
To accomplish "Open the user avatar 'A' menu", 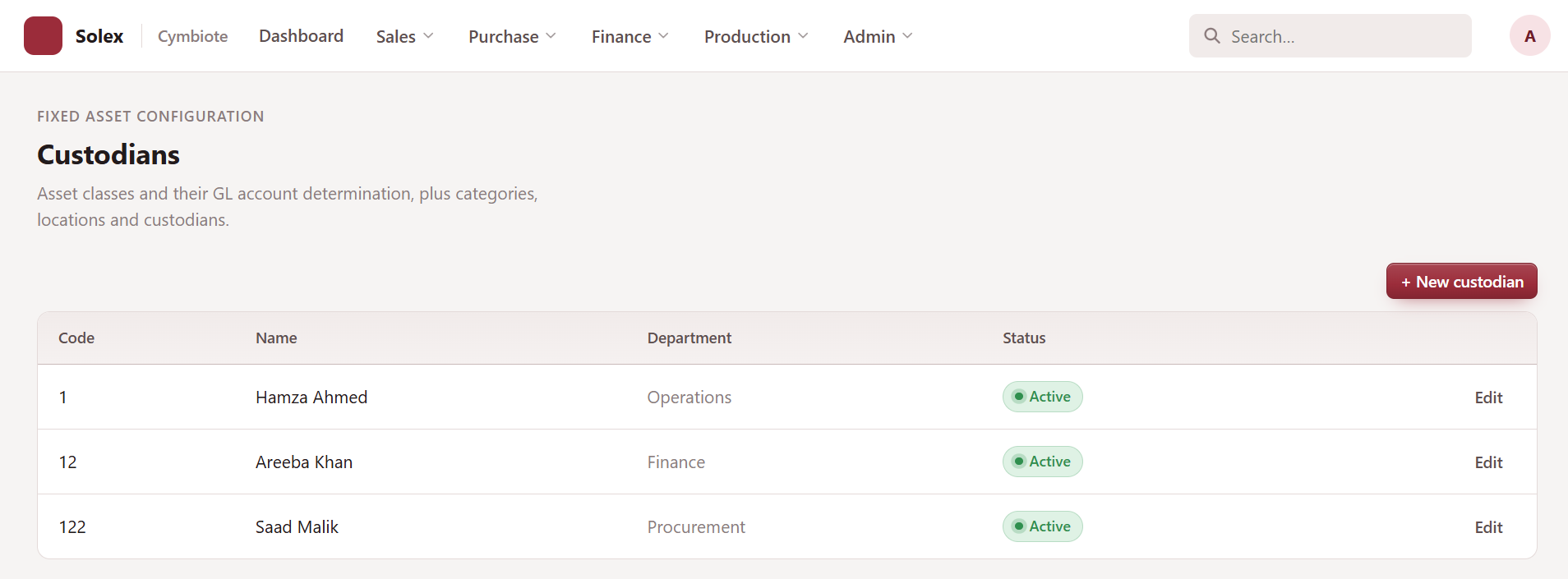I will [1529, 36].
